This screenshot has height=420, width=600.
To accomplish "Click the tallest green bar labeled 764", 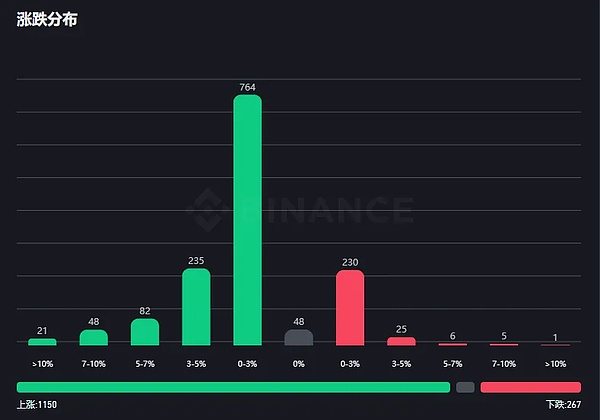I will pos(247,220).
